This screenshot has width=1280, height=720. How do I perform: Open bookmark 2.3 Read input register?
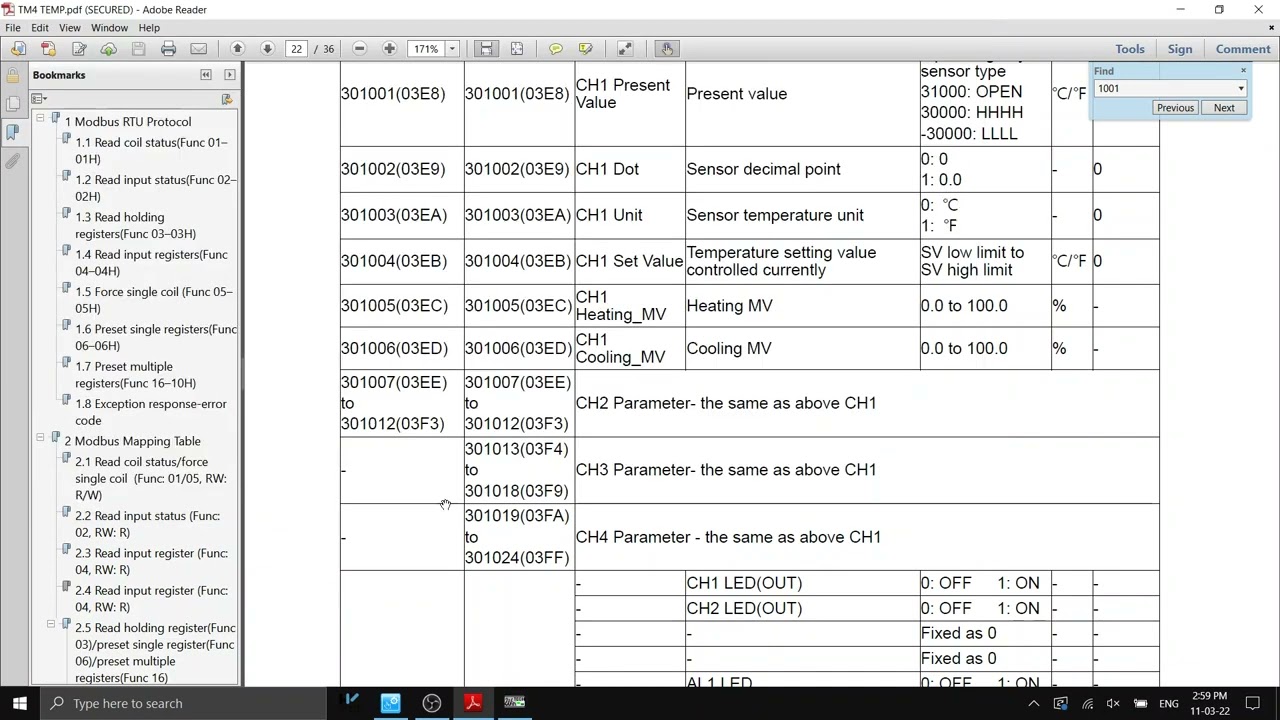(x=151, y=561)
